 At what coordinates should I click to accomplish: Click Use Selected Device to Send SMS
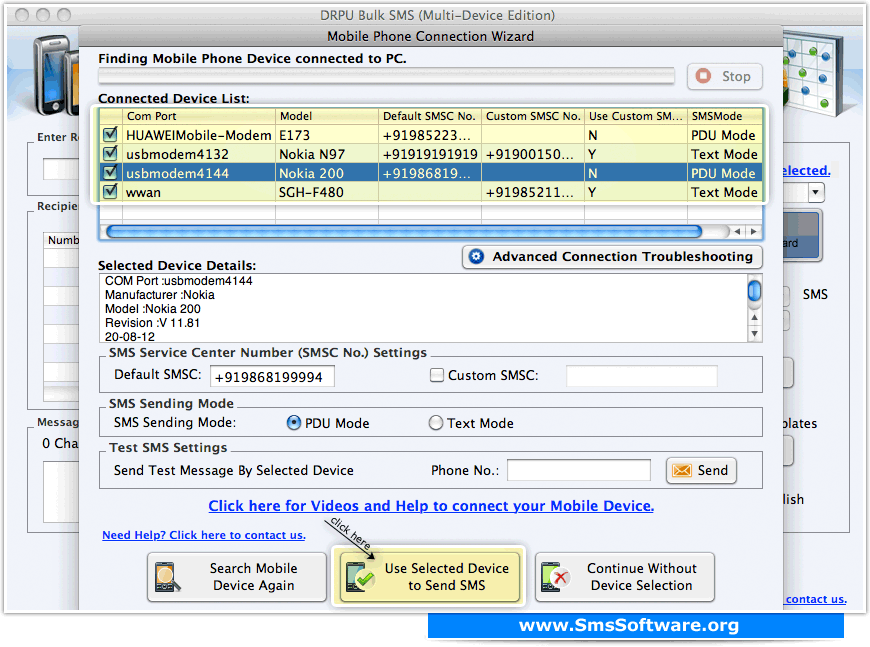[429, 577]
